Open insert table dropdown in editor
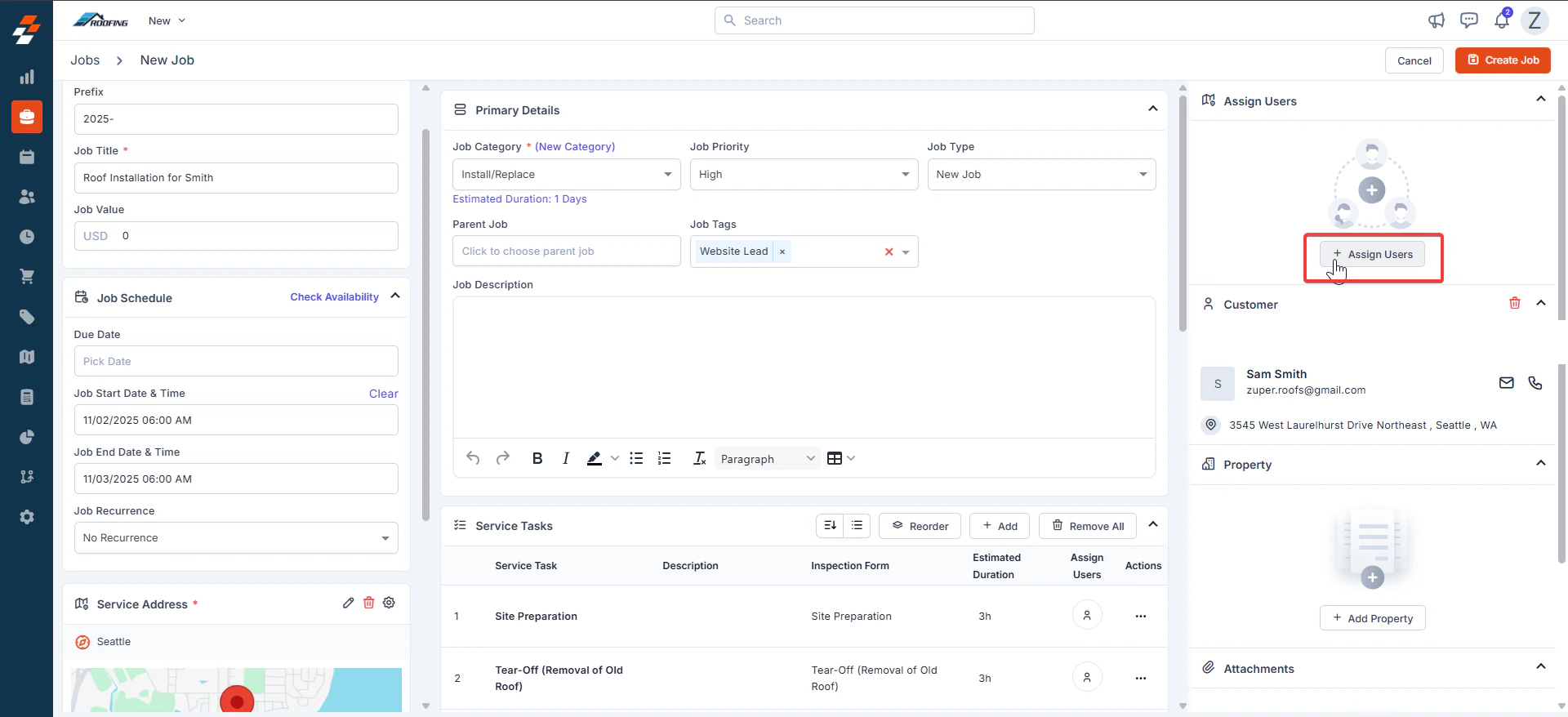Screen dimensions: 1568x717 pos(841,458)
